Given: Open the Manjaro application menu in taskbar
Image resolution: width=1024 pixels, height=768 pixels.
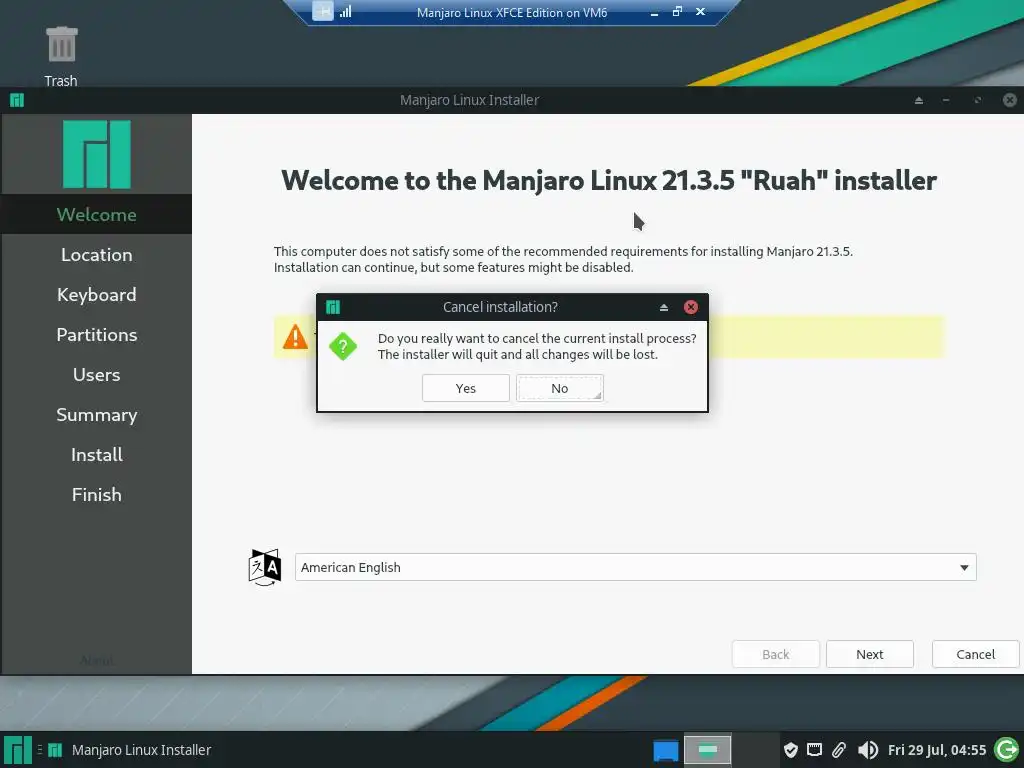Looking at the screenshot, I should click(18, 750).
